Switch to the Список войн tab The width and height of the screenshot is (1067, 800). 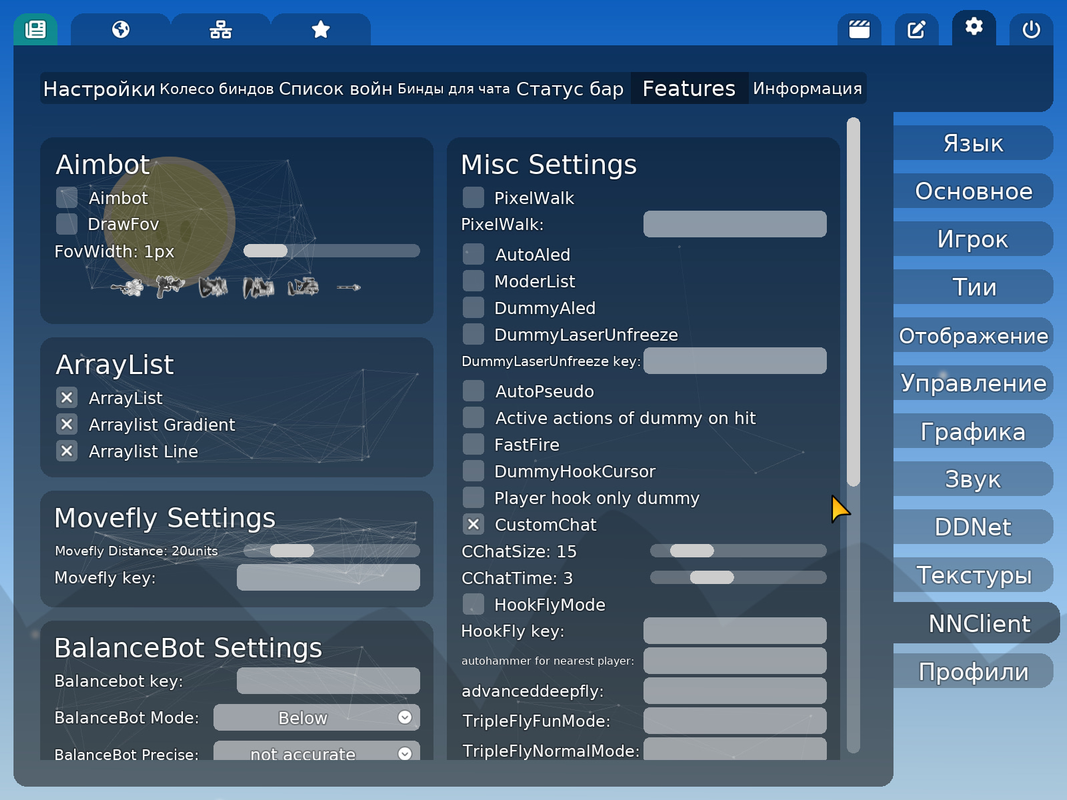click(335, 88)
